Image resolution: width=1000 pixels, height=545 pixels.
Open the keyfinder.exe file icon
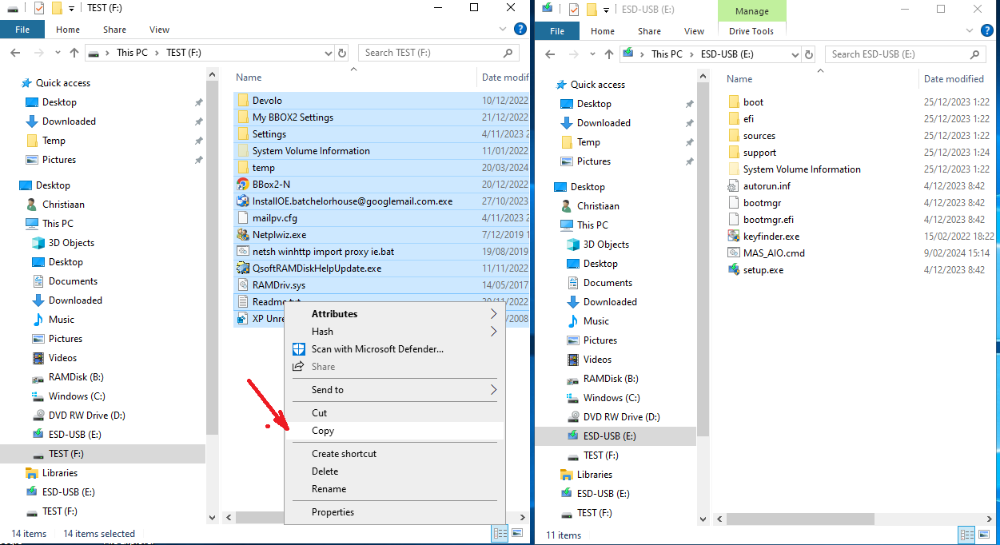point(733,236)
